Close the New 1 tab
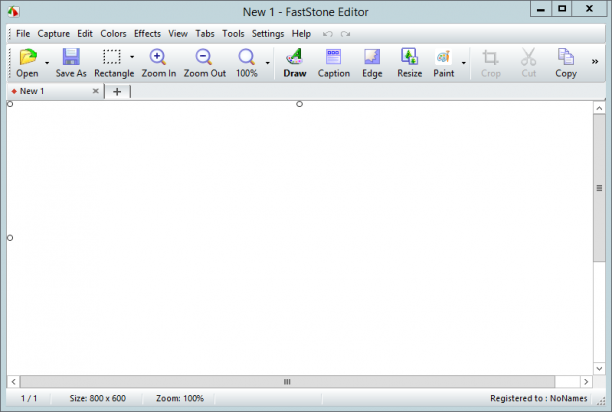Screen dimensions: 612x412 coord(96,91)
